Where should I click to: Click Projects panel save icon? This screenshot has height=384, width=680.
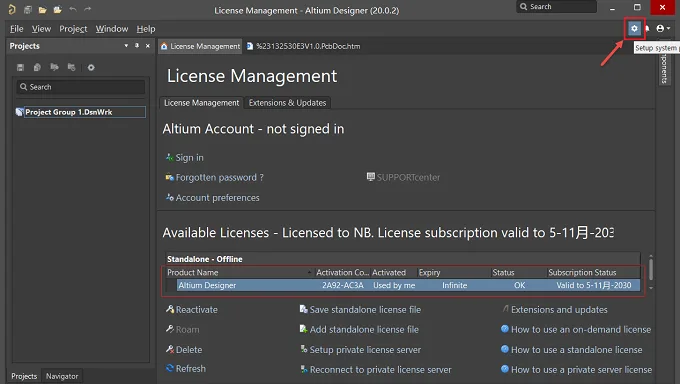20,67
